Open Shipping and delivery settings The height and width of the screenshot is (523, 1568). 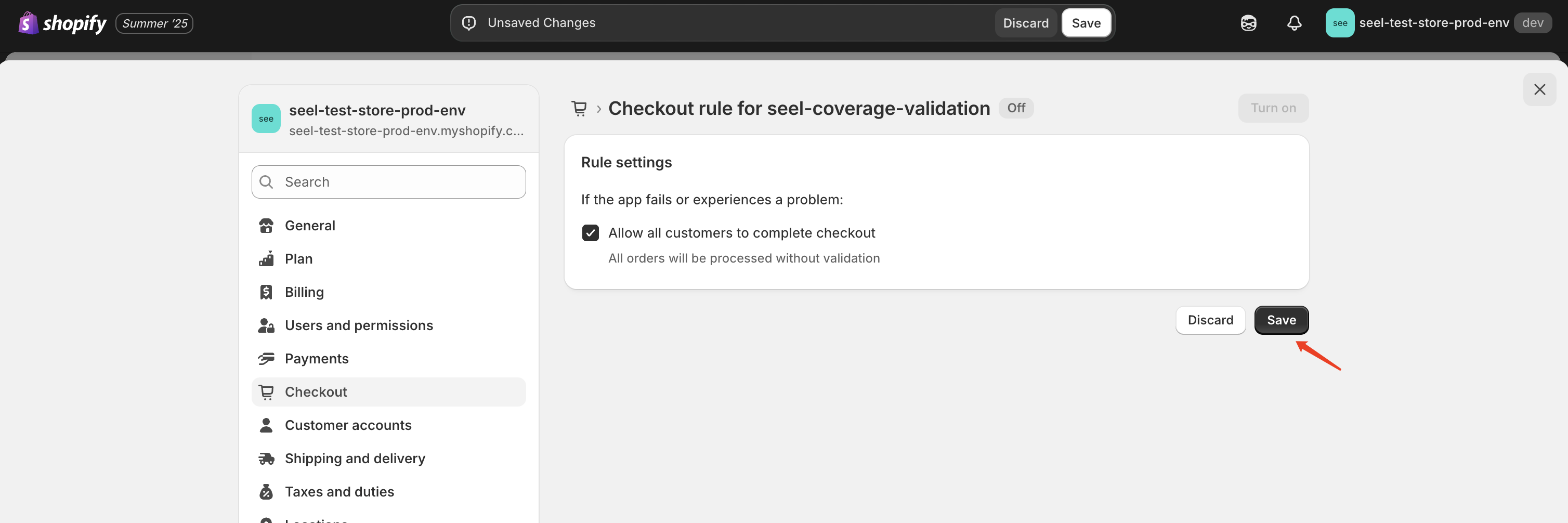click(x=354, y=459)
